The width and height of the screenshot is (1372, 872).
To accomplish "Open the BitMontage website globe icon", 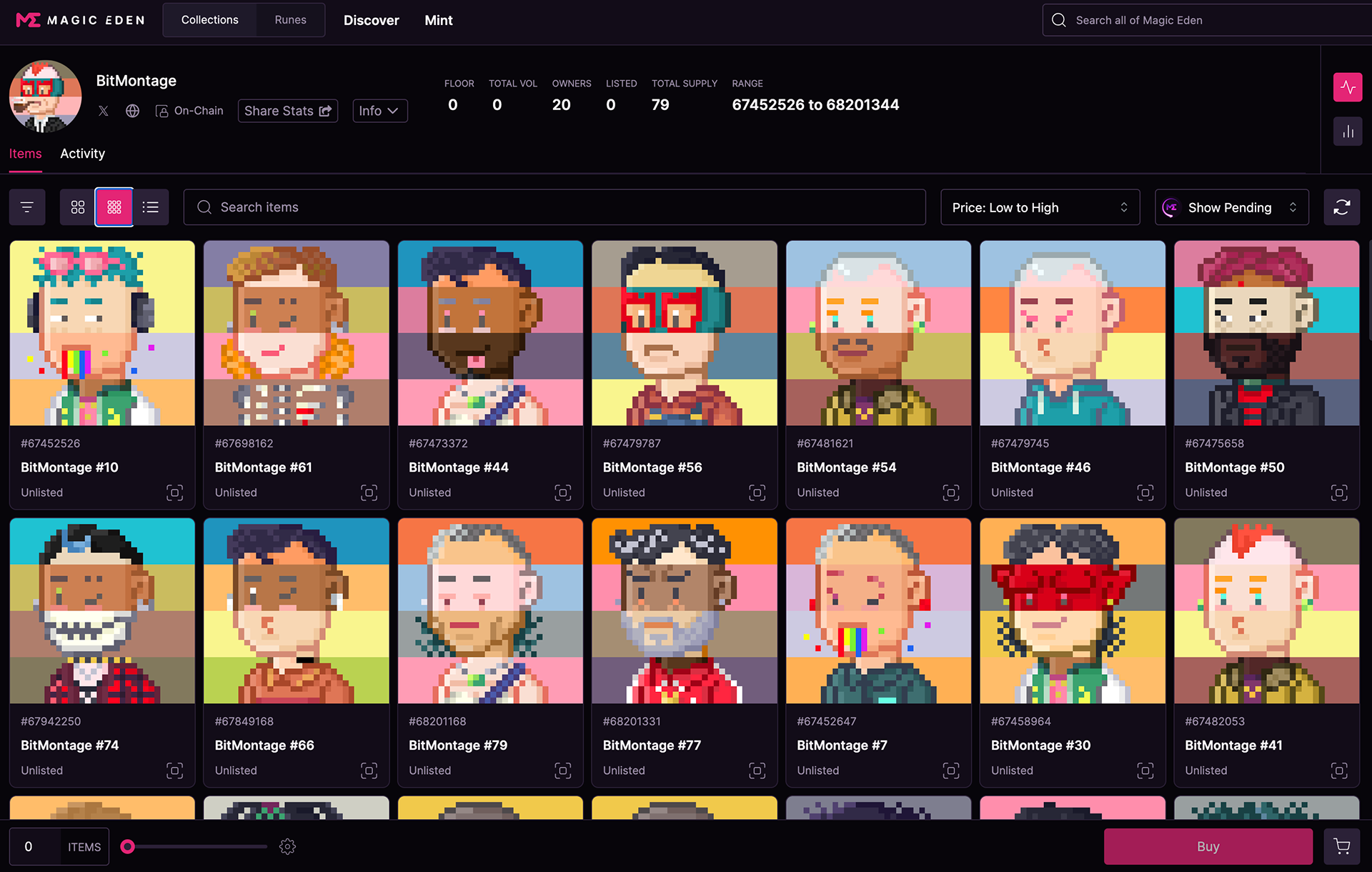I will (132, 111).
